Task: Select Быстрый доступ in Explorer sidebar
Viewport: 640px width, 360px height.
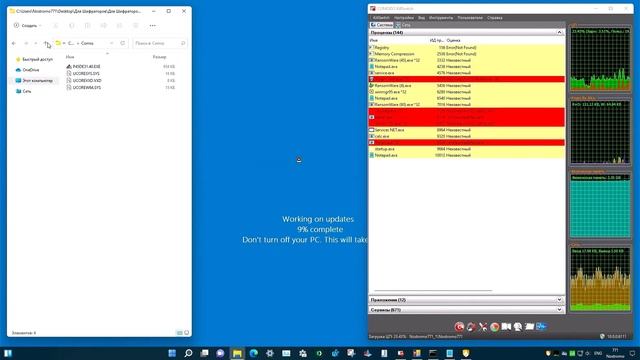Action: 34,59
